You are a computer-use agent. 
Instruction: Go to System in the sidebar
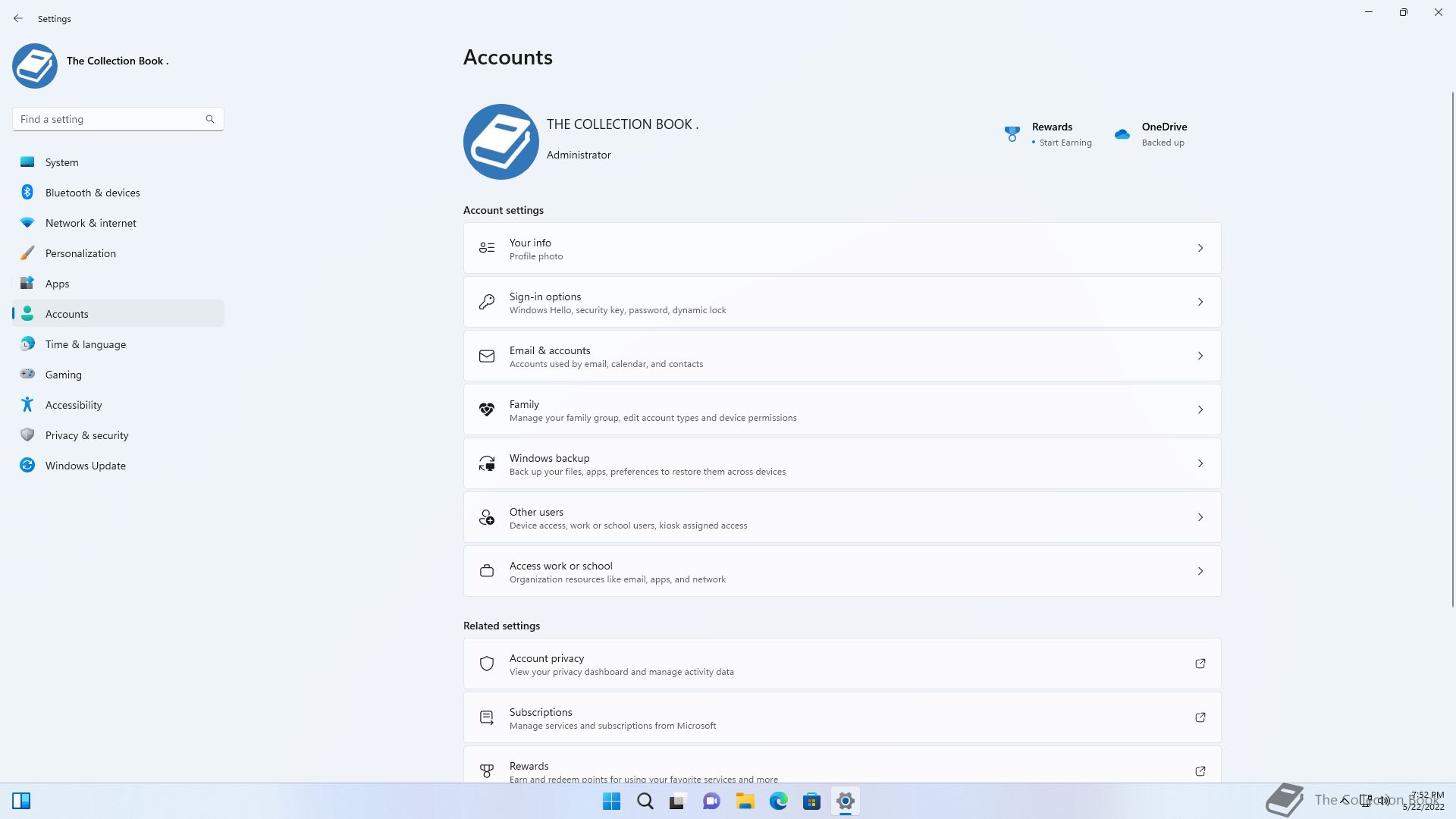click(118, 162)
